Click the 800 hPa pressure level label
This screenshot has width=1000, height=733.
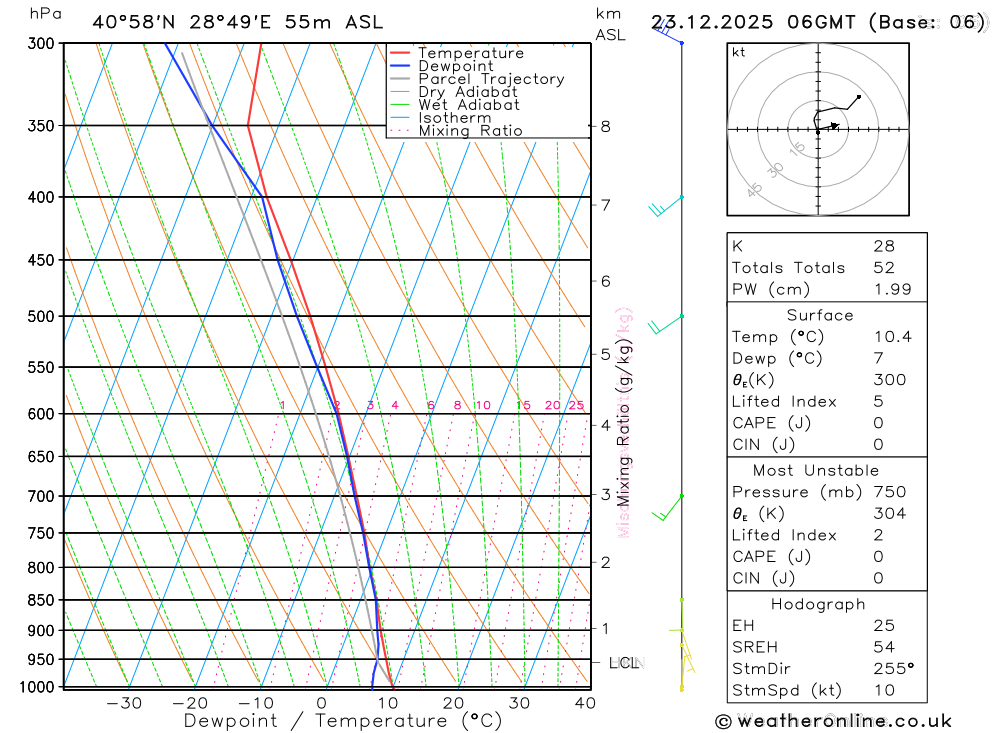[41, 568]
